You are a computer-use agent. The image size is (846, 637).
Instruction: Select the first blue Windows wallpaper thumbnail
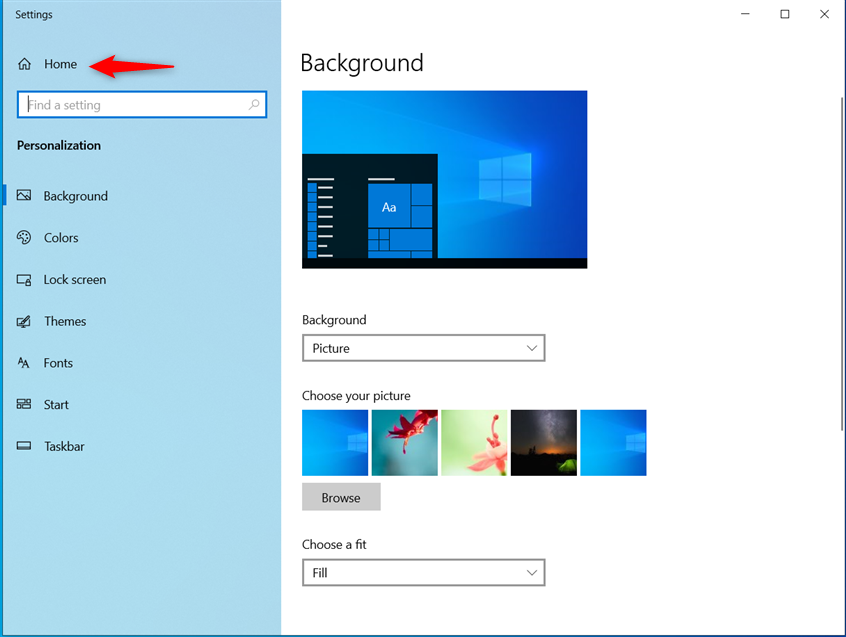coord(335,443)
